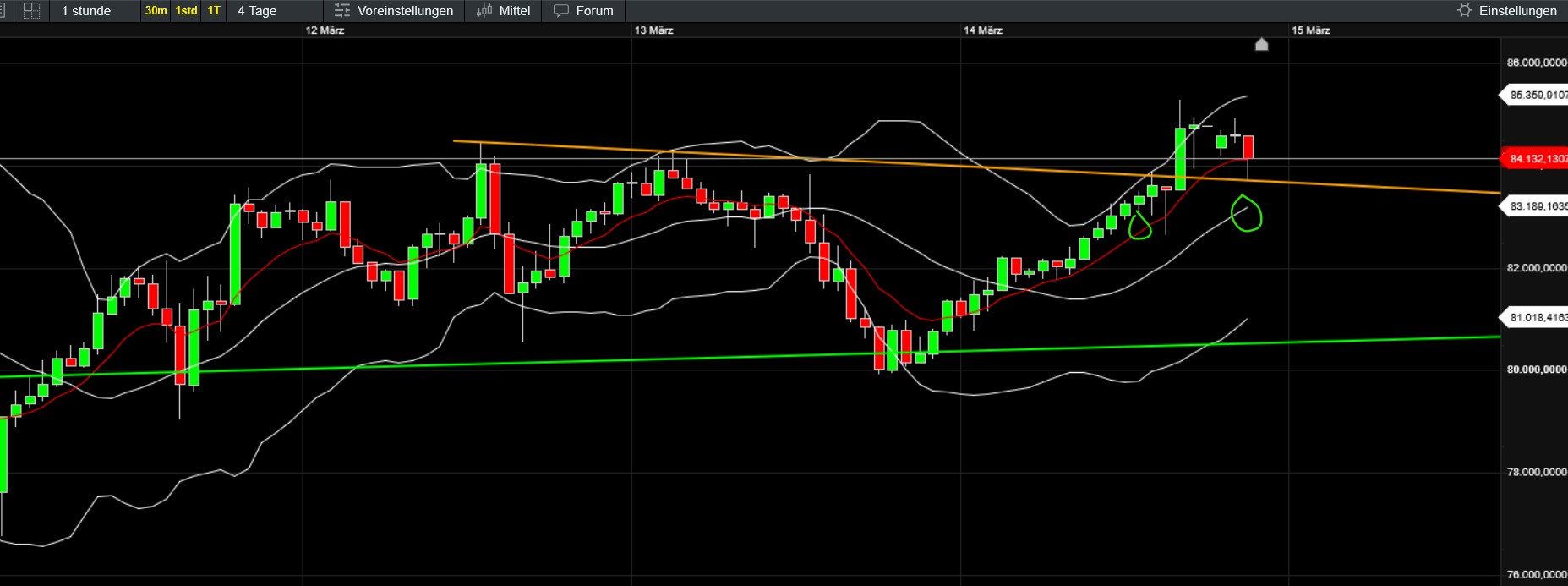Screen dimensions: 1568x586
Task: Select the lower band label 81.018,4163
Action: [1533, 318]
